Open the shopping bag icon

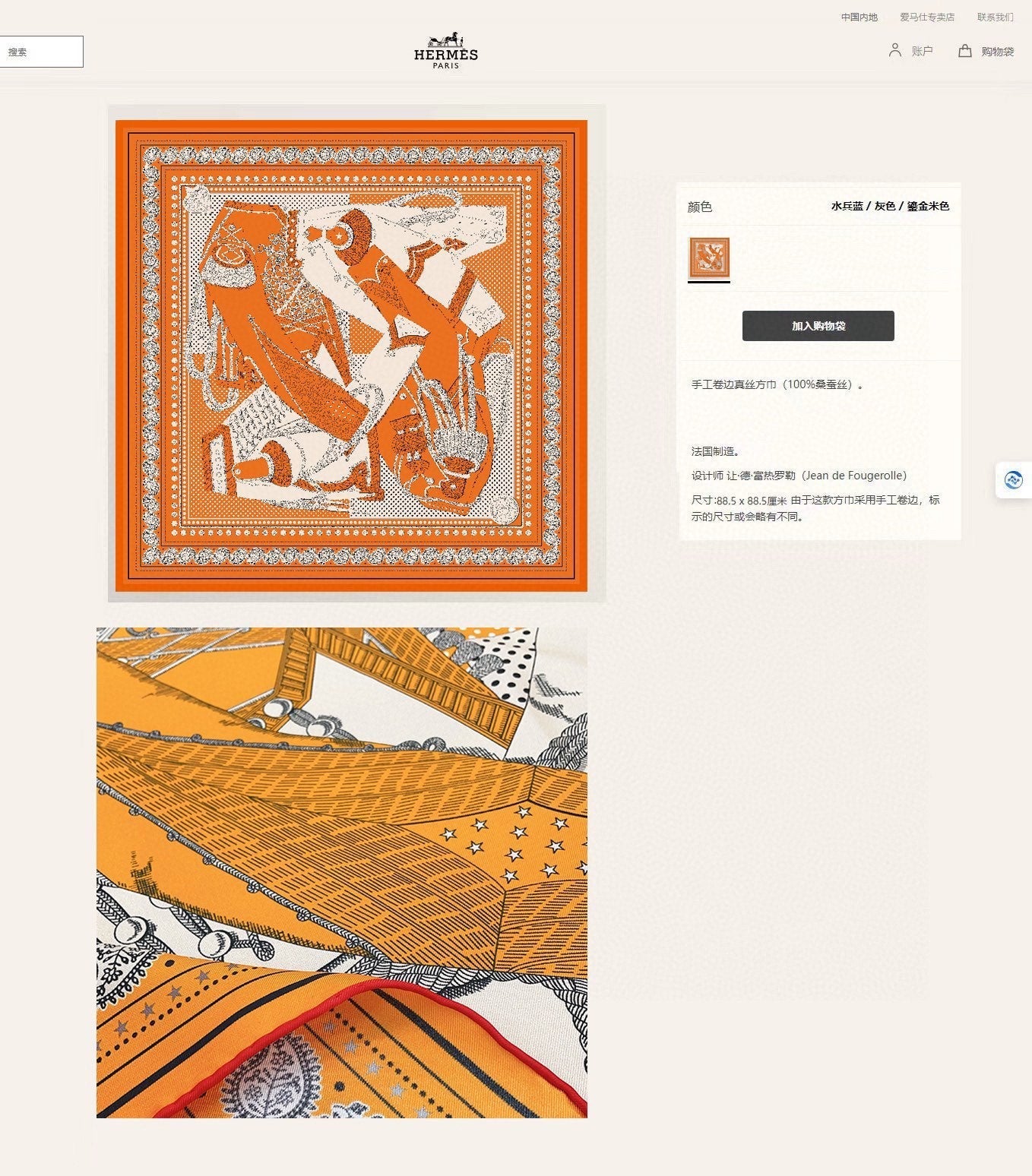point(965,50)
